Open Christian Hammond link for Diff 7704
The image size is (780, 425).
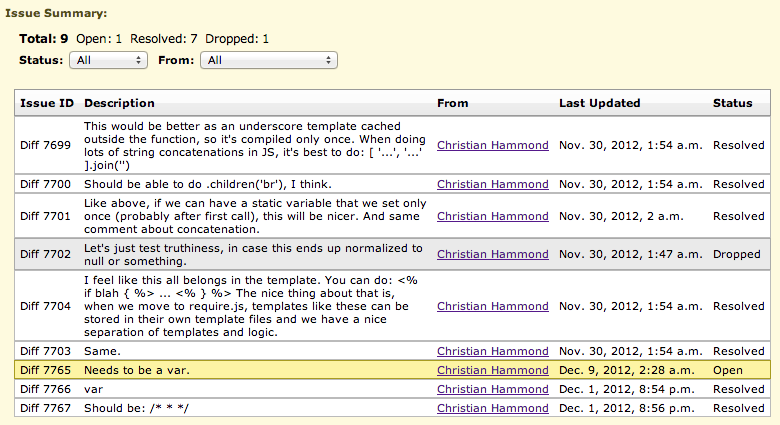492,307
